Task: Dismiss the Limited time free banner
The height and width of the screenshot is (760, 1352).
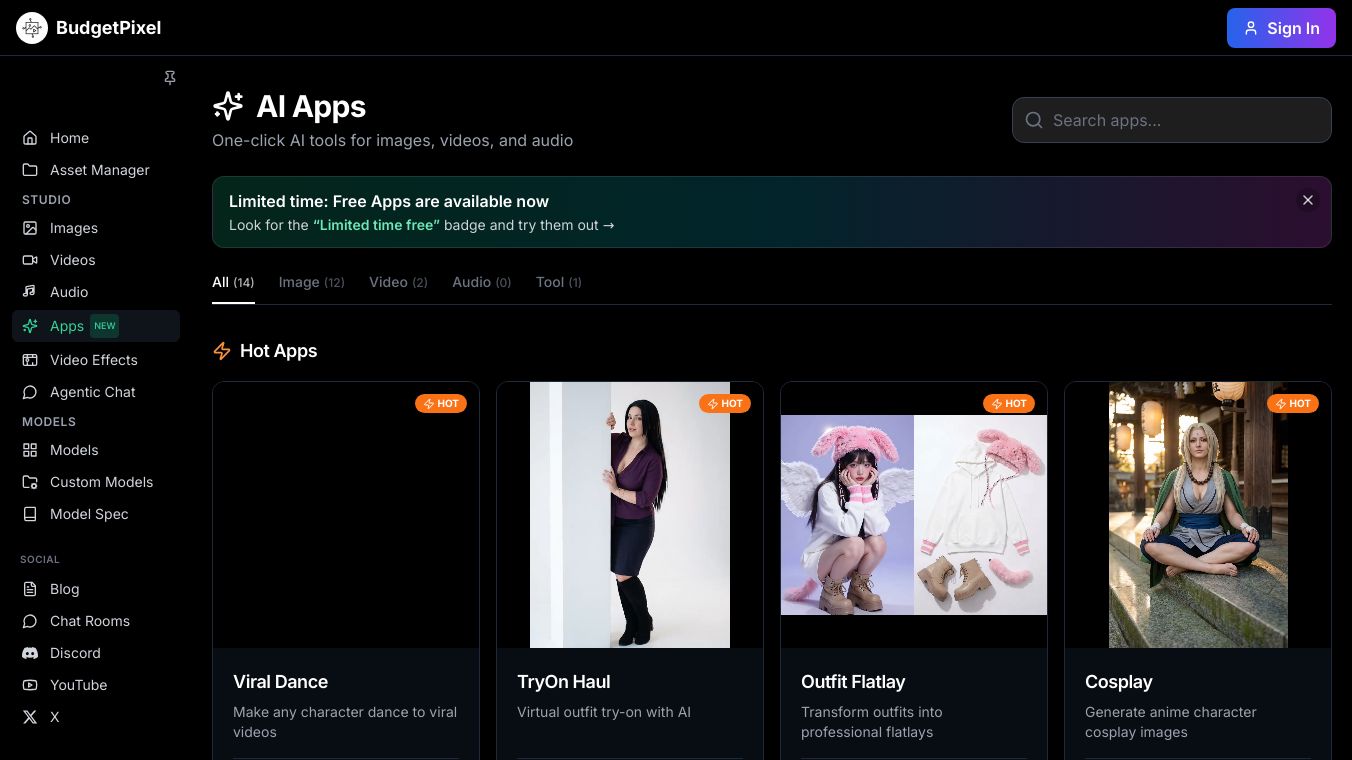Action: coord(1307,200)
